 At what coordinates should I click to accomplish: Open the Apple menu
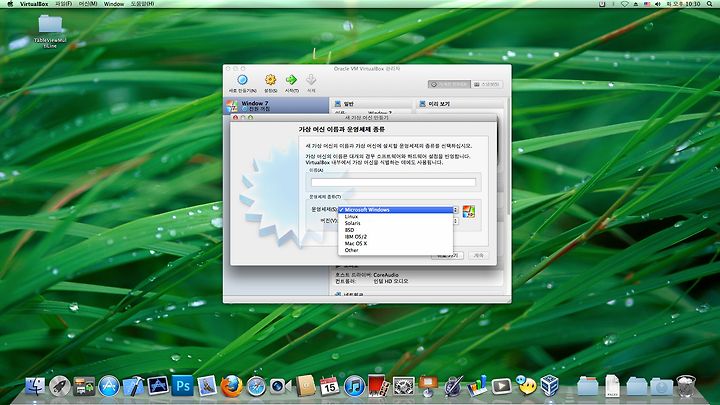pyautogui.click(x=10, y=4)
